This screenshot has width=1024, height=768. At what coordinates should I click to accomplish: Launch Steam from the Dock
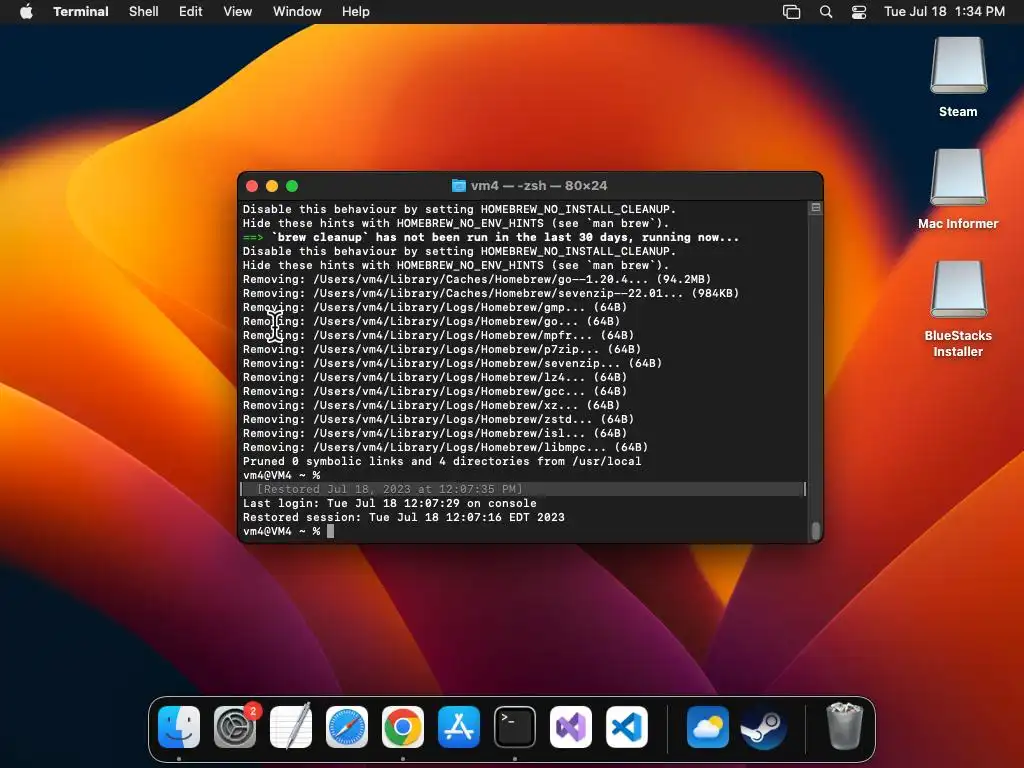[763, 727]
